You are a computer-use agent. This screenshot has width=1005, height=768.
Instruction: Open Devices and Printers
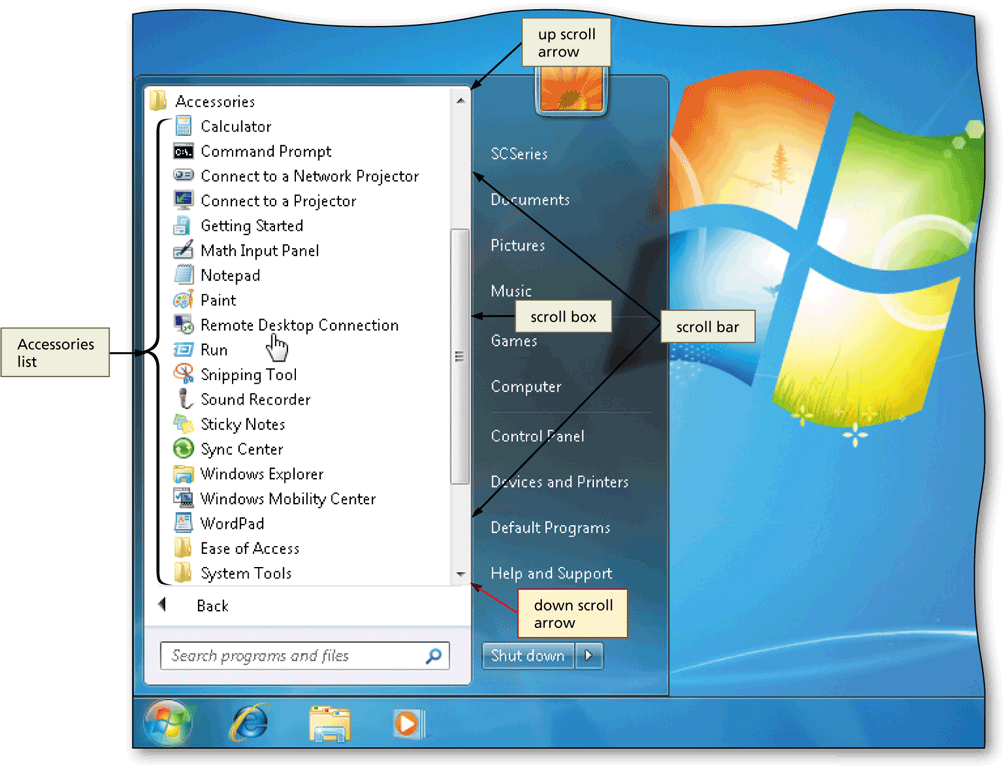coord(560,482)
